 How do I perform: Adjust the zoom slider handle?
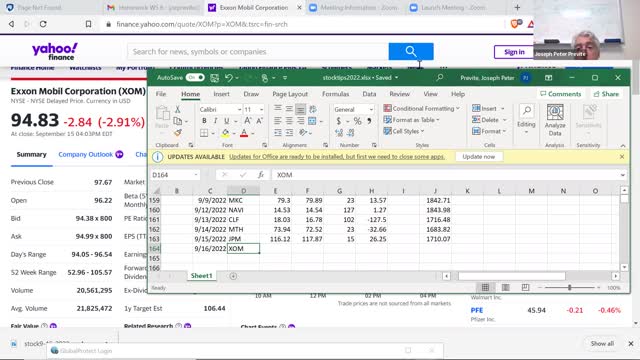tap(569, 288)
